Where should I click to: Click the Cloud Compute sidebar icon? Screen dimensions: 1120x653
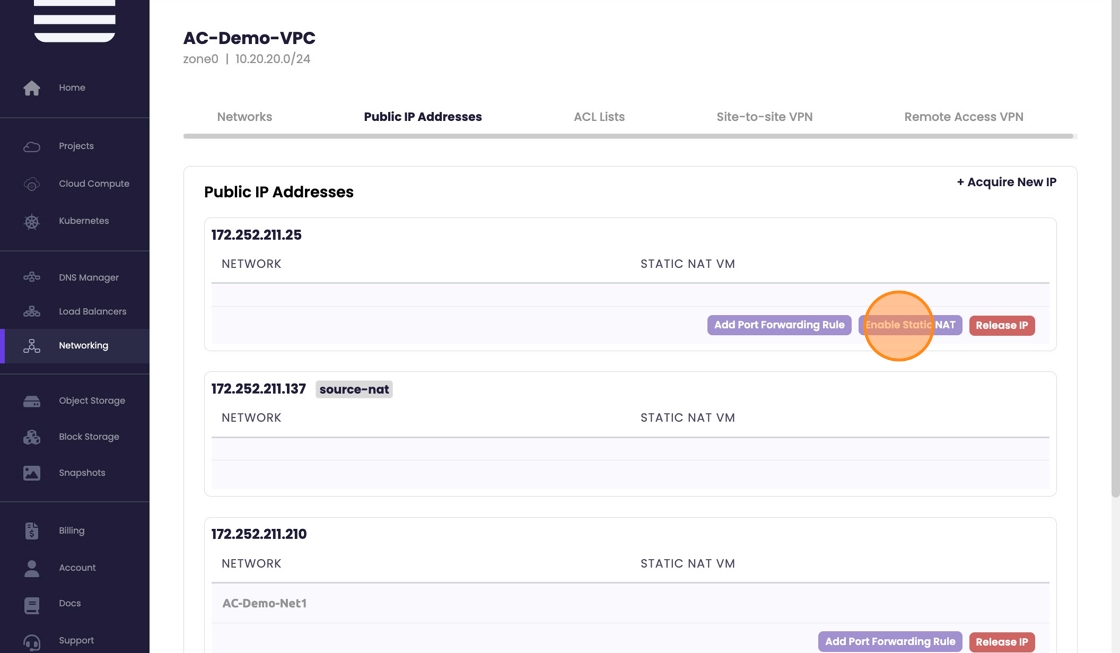coord(32,184)
